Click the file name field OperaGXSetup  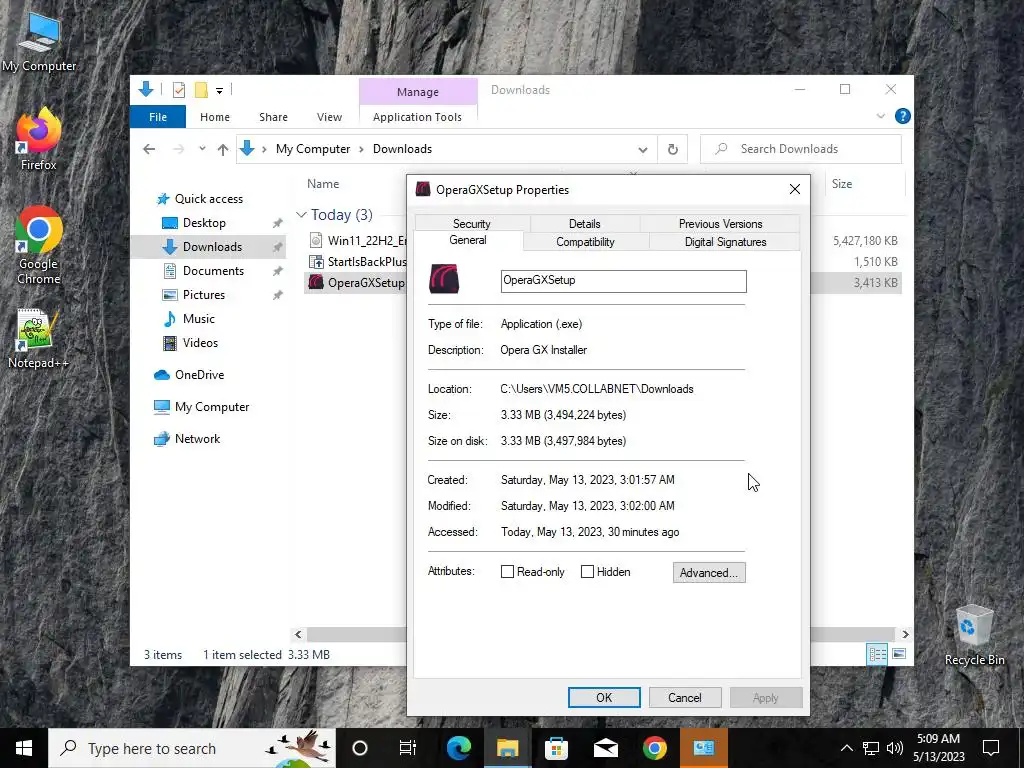tap(623, 281)
